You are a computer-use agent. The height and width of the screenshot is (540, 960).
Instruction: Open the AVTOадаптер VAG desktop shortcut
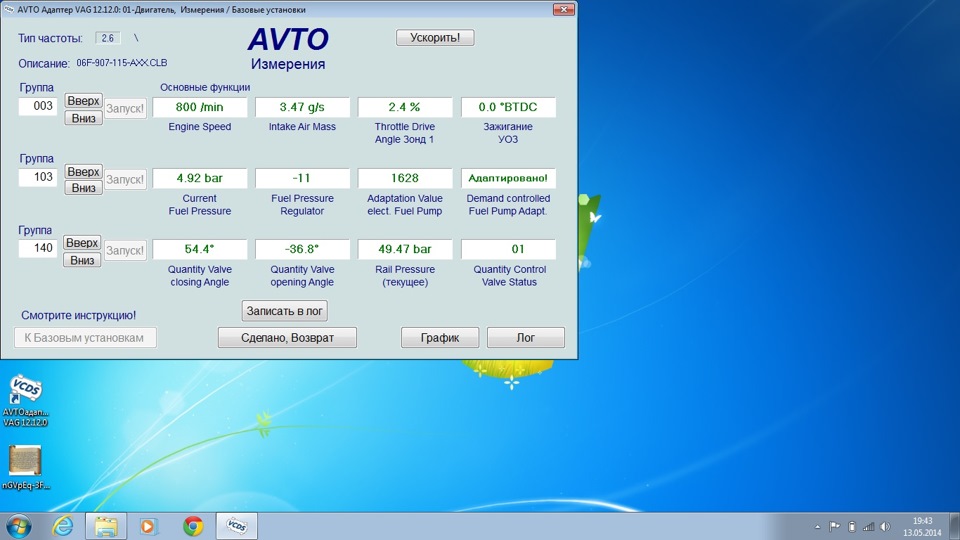coord(25,401)
